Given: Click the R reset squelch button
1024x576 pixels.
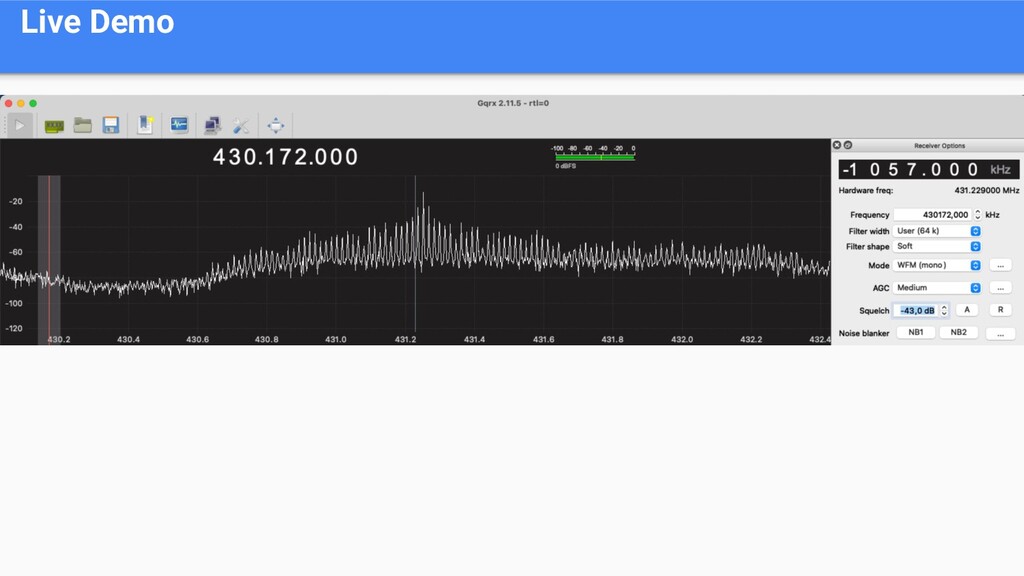Looking at the screenshot, I should 1000,310.
